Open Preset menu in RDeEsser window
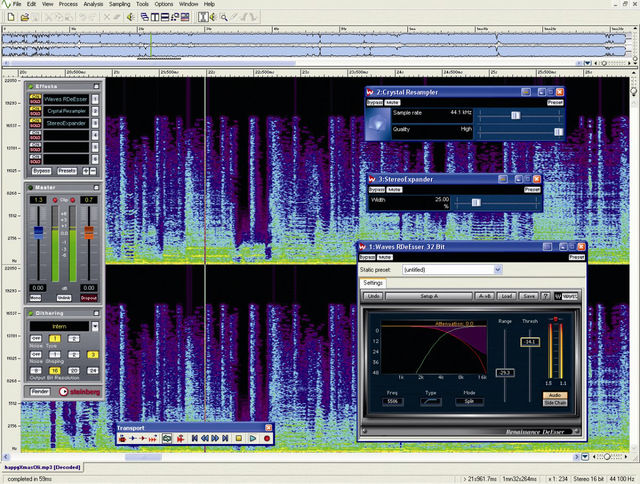 point(577,257)
